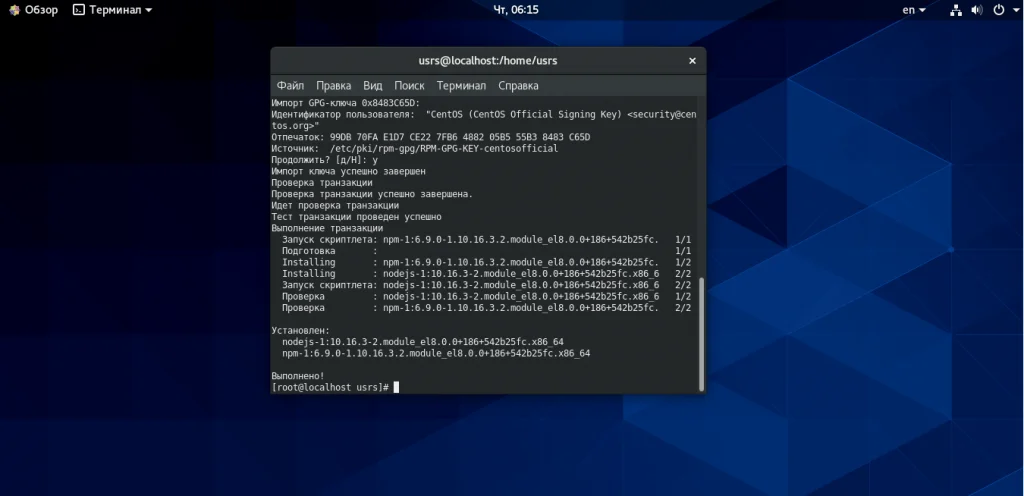Click the Продолжить? [д/Н]: y line
Image resolution: width=1024 pixels, height=496 pixels.
tap(325, 160)
